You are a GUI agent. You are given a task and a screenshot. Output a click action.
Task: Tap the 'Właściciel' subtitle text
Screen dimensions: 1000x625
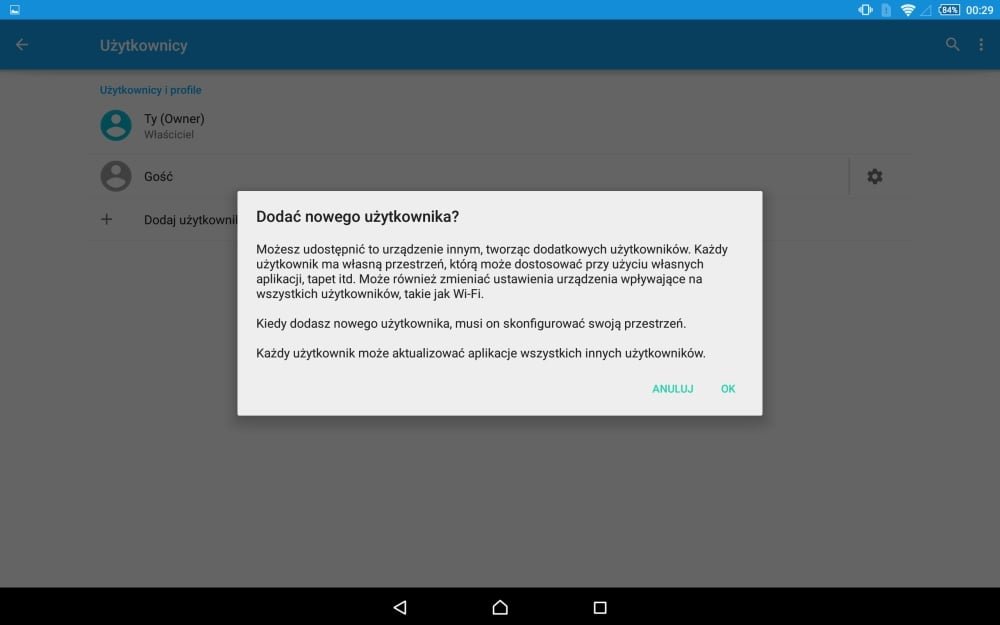(x=168, y=135)
